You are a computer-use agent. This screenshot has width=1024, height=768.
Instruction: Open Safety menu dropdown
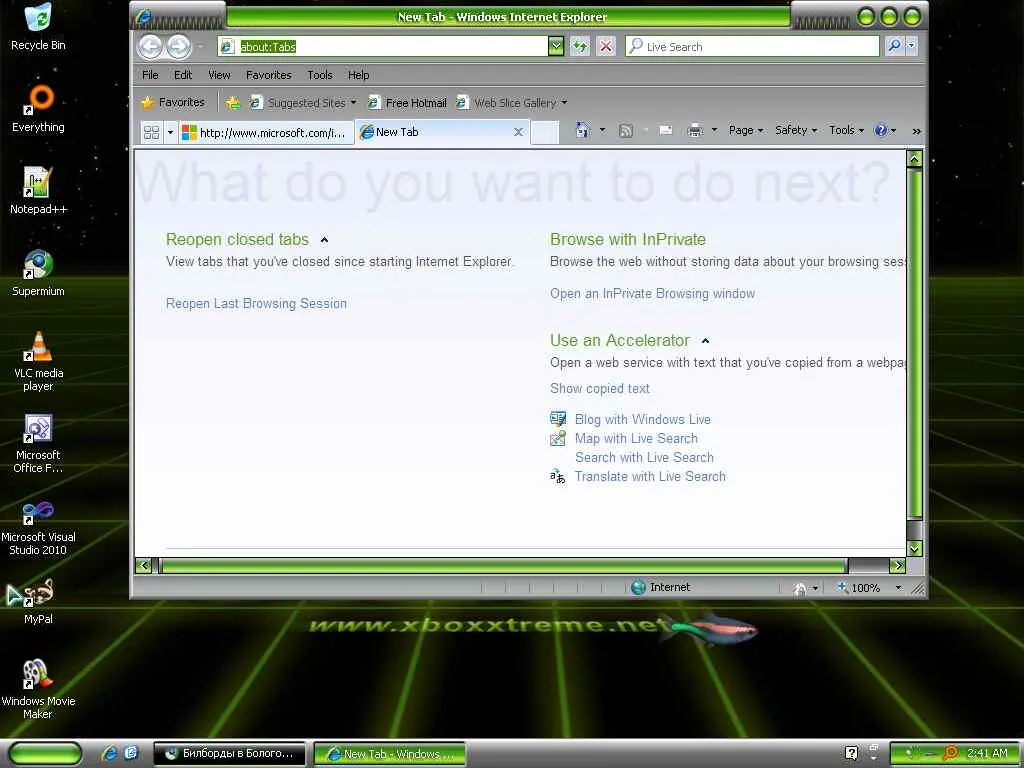[796, 130]
